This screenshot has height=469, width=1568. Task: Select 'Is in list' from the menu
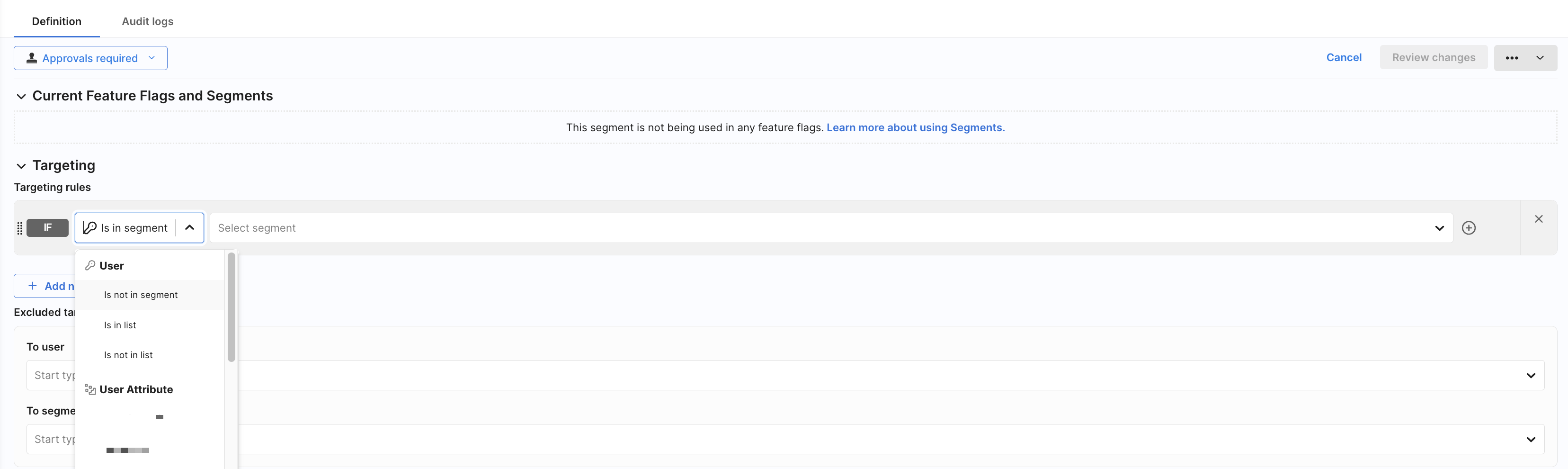click(120, 325)
